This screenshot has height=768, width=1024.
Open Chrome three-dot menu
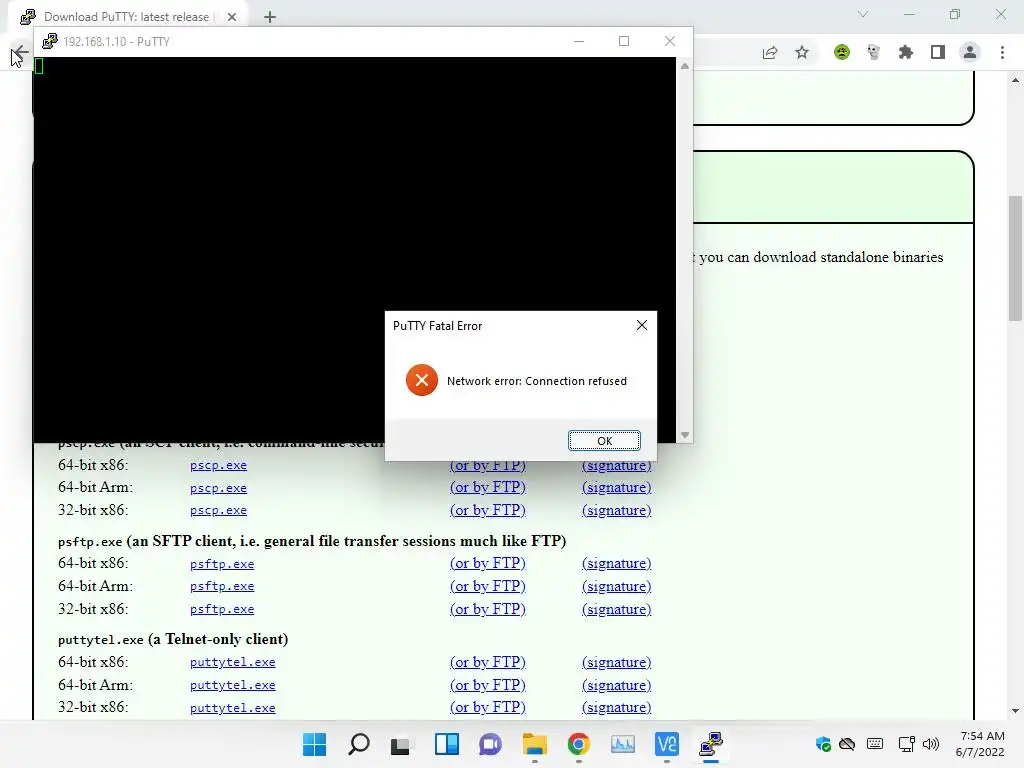pos(1002,52)
